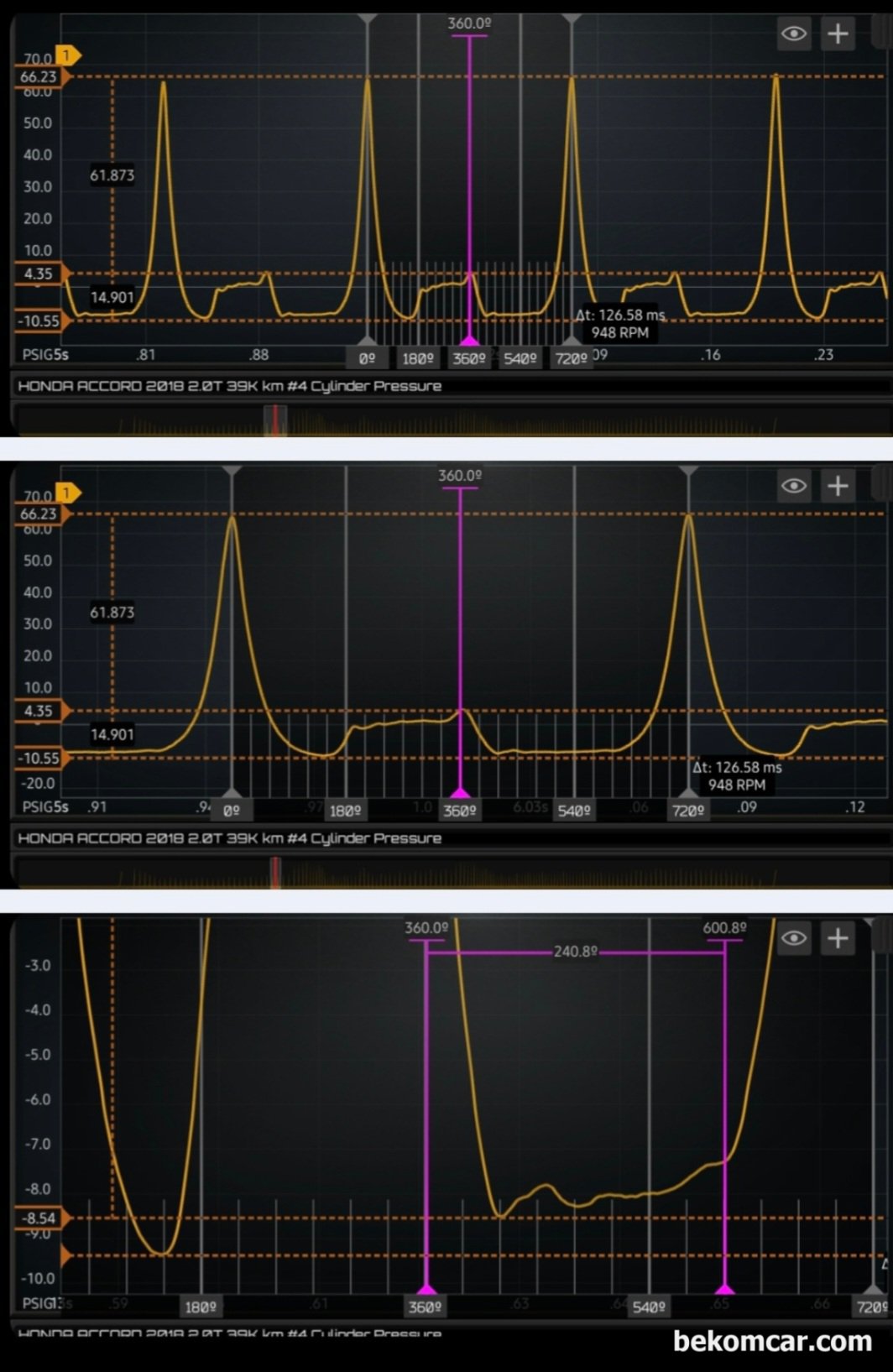Click the -8.54 cursor handle in bottom chart

coord(39,1218)
